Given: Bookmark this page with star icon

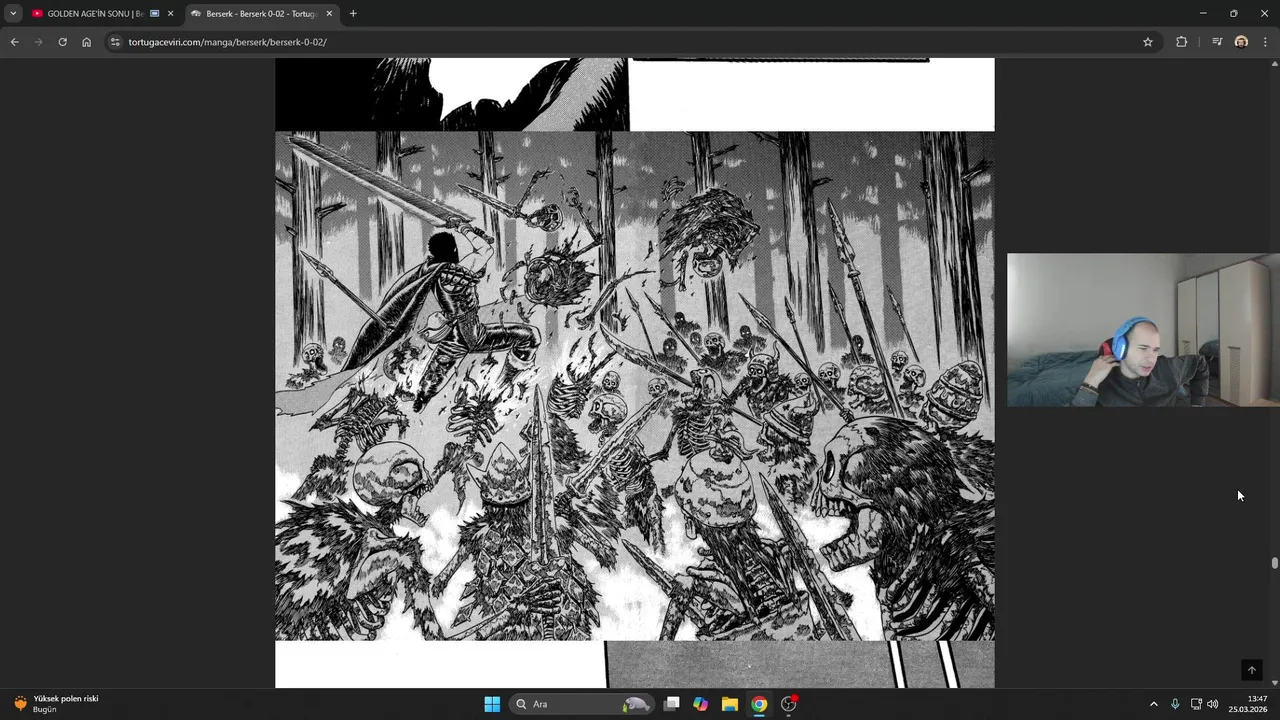Looking at the screenshot, I should (x=1148, y=42).
